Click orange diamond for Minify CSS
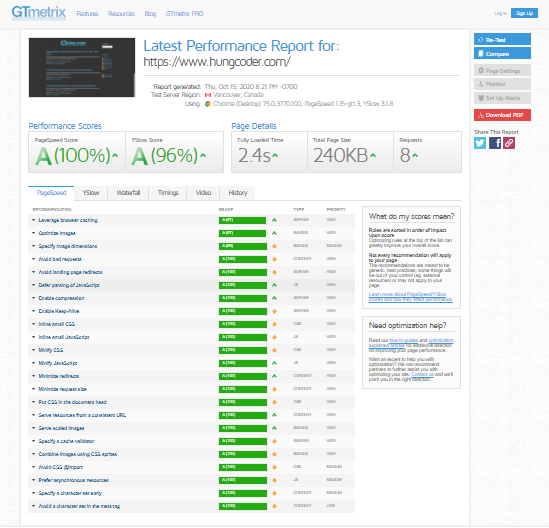Viewport: 549px width, 528px height. click(x=274, y=350)
